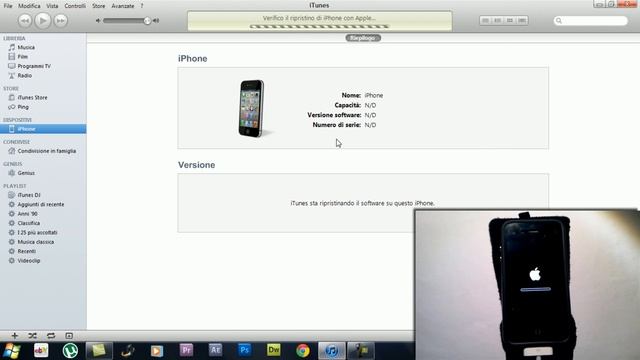This screenshot has height=360, width=640.
Task: Open eBay from the taskbar
Action: tap(41, 351)
